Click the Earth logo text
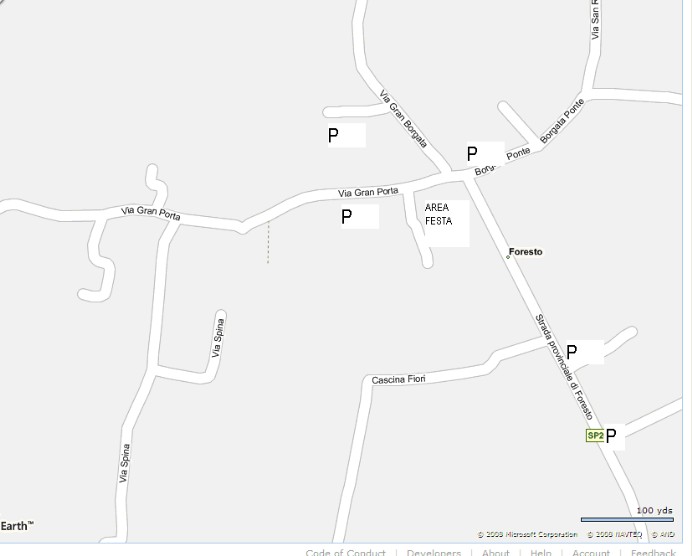 click(17, 526)
